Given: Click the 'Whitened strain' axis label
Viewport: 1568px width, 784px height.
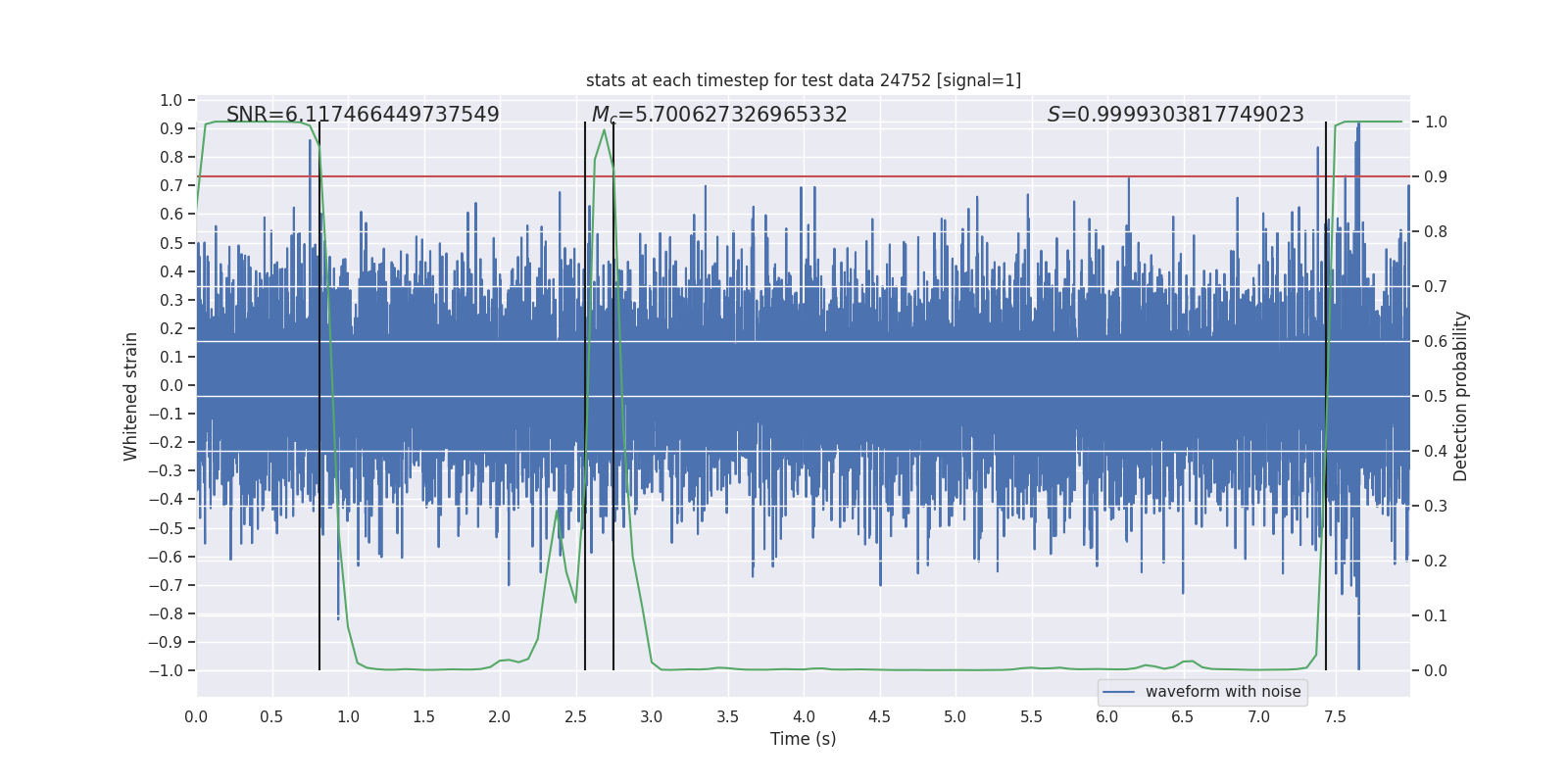Looking at the screenshot, I should pos(131,396).
